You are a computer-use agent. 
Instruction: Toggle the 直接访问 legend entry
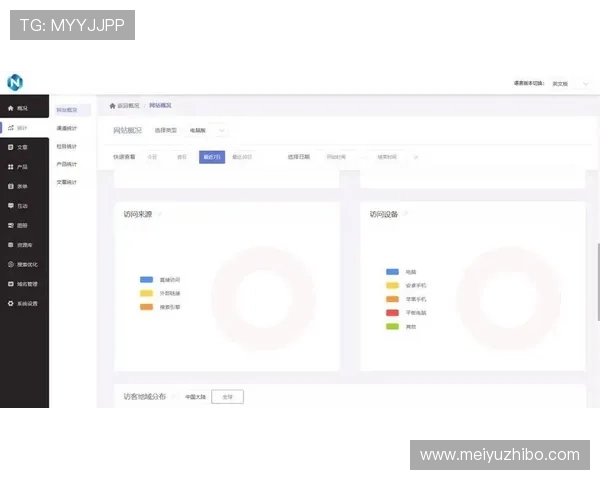tap(160, 280)
